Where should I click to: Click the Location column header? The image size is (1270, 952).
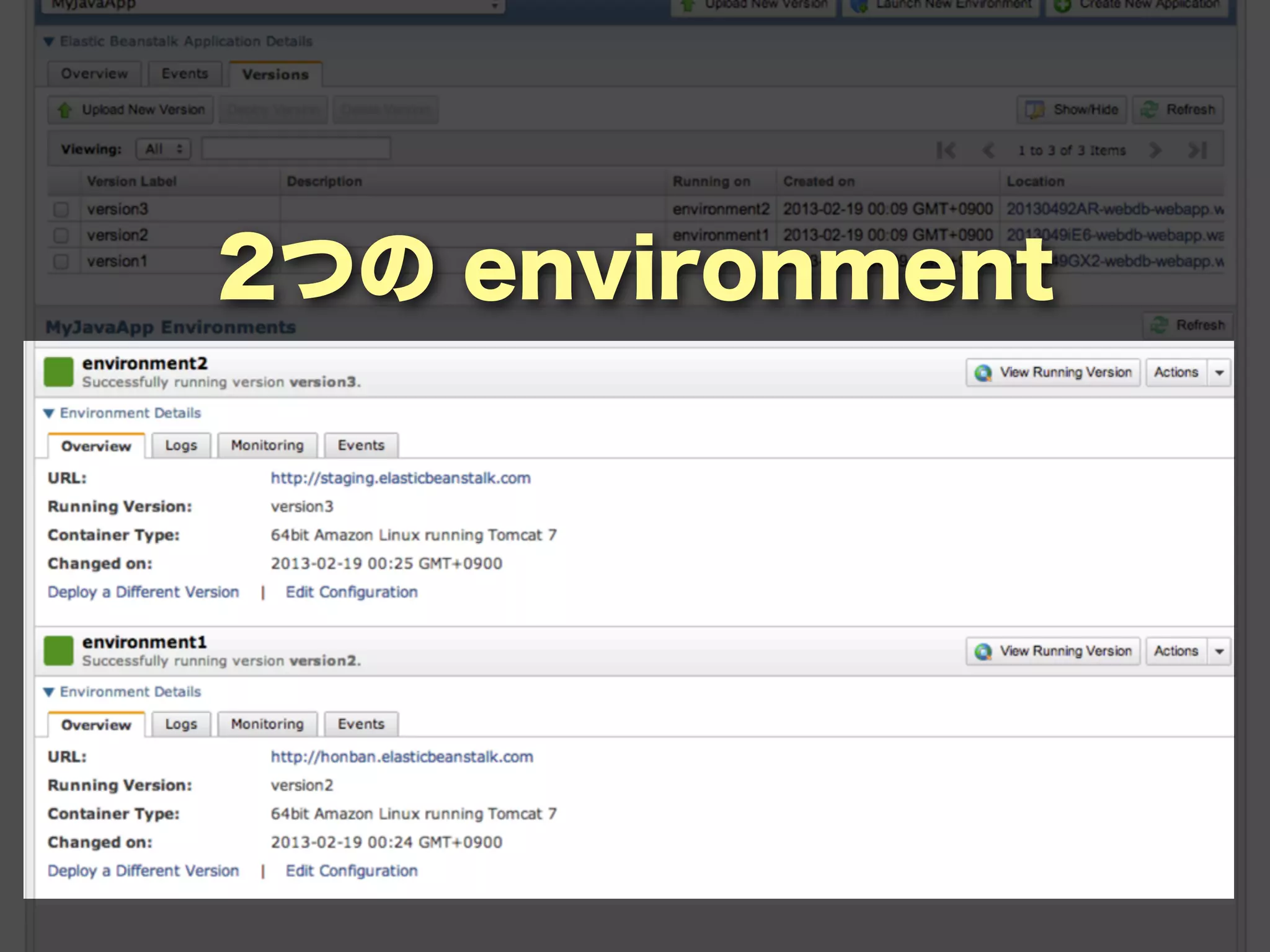1112,182
